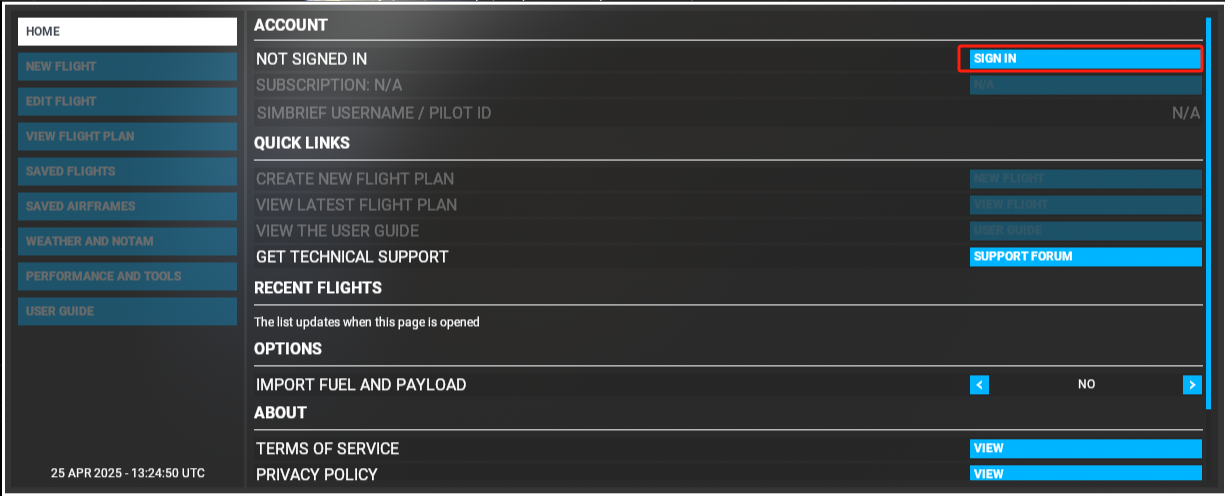Image resolution: width=1225 pixels, height=496 pixels.
Task: Open the NEW FLIGHT sidebar item
Action: [127, 67]
